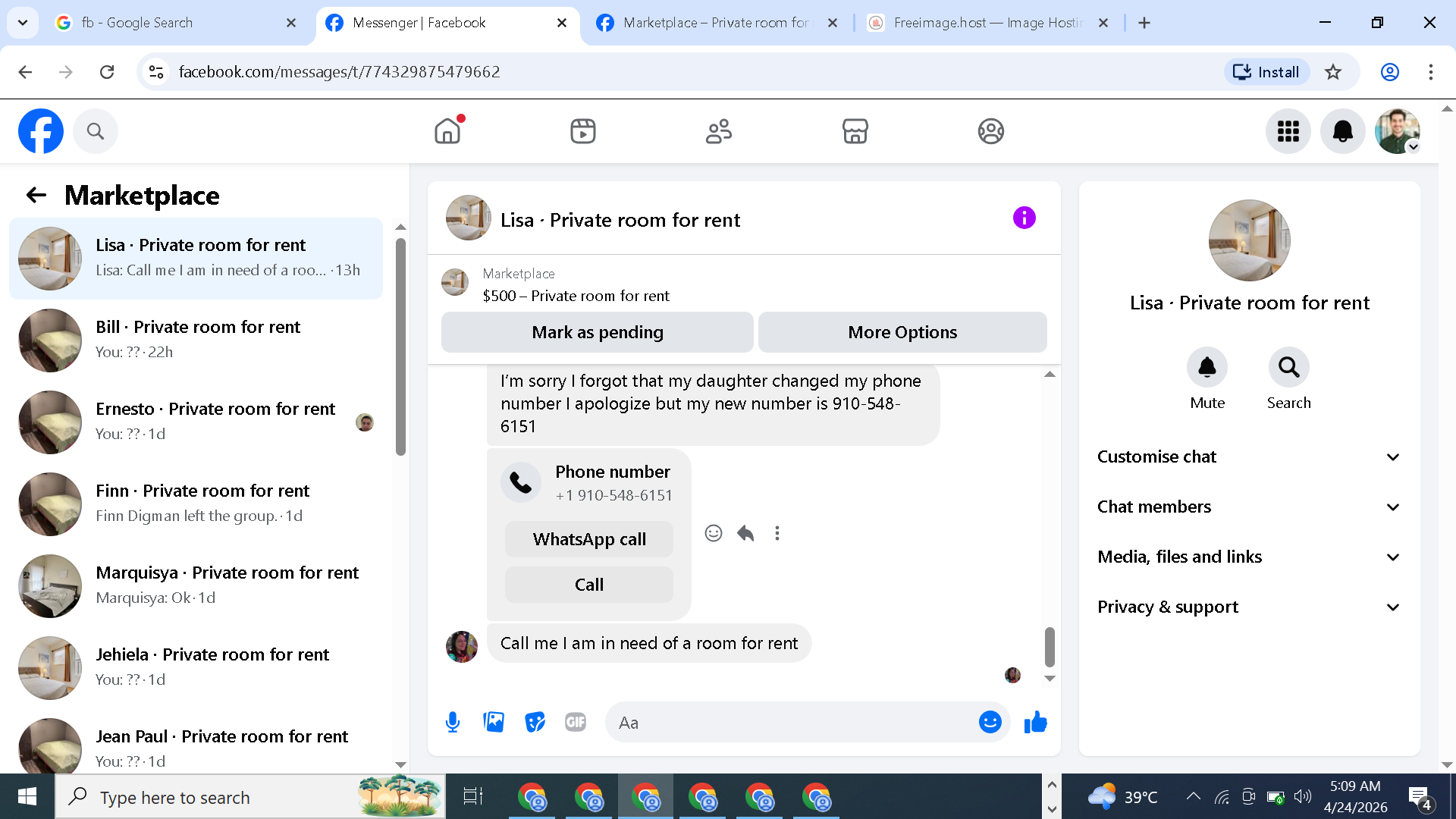Open a new browser tab
The image size is (1456, 819).
[1144, 23]
